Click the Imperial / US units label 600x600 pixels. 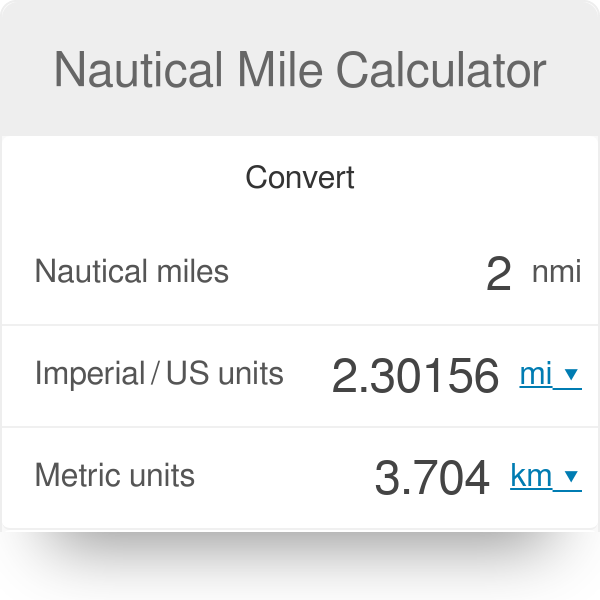pos(159,374)
